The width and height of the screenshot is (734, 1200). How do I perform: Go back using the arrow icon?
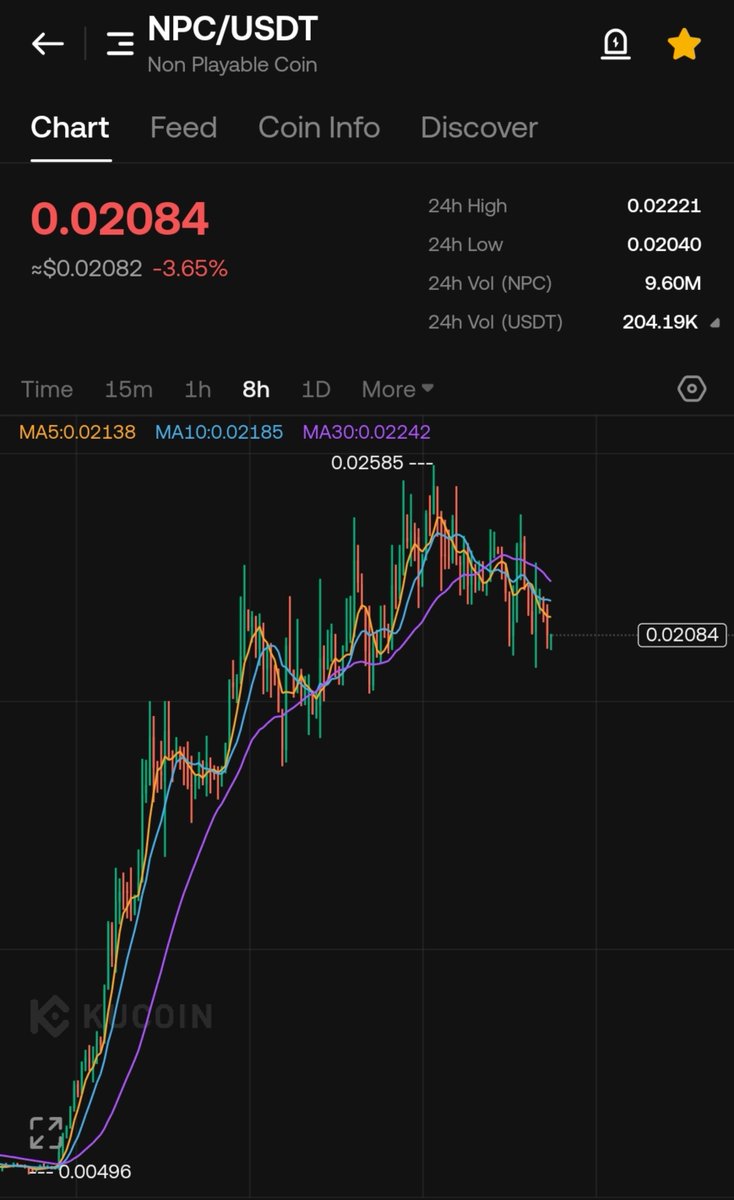point(47,44)
